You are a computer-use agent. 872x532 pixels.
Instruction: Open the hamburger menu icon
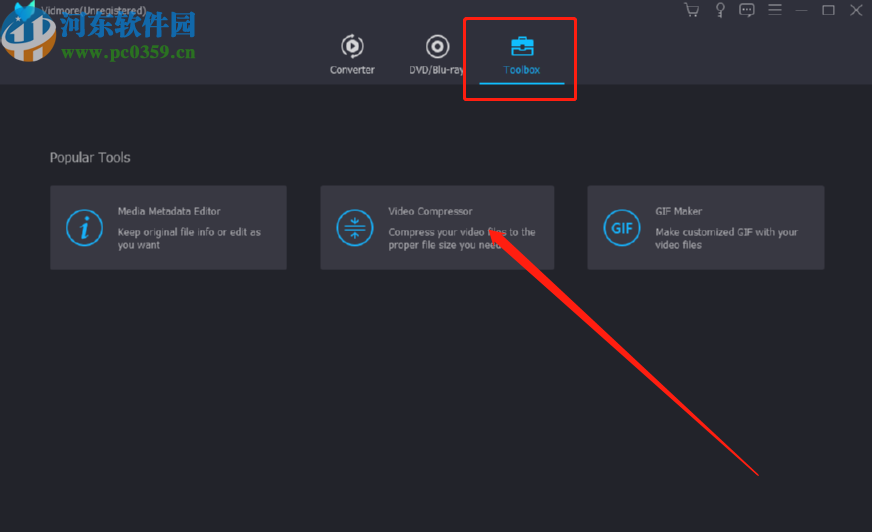(x=775, y=9)
